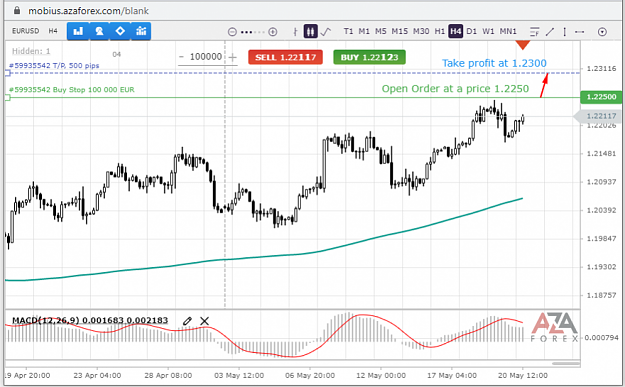Remove the MACD indicator with X icon

click(x=204, y=321)
